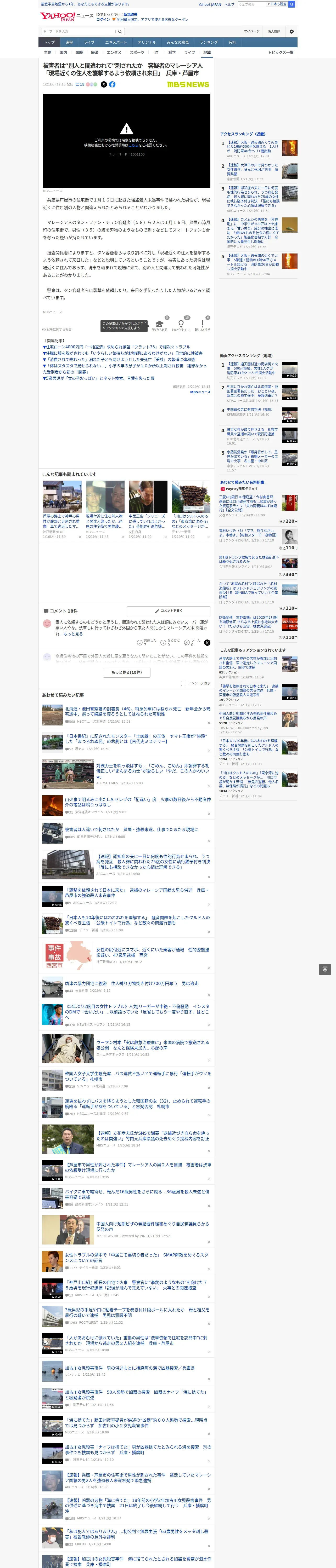Select the エキスパート navigation tab
This screenshot has height=1568, width=336.
click(116, 43)
